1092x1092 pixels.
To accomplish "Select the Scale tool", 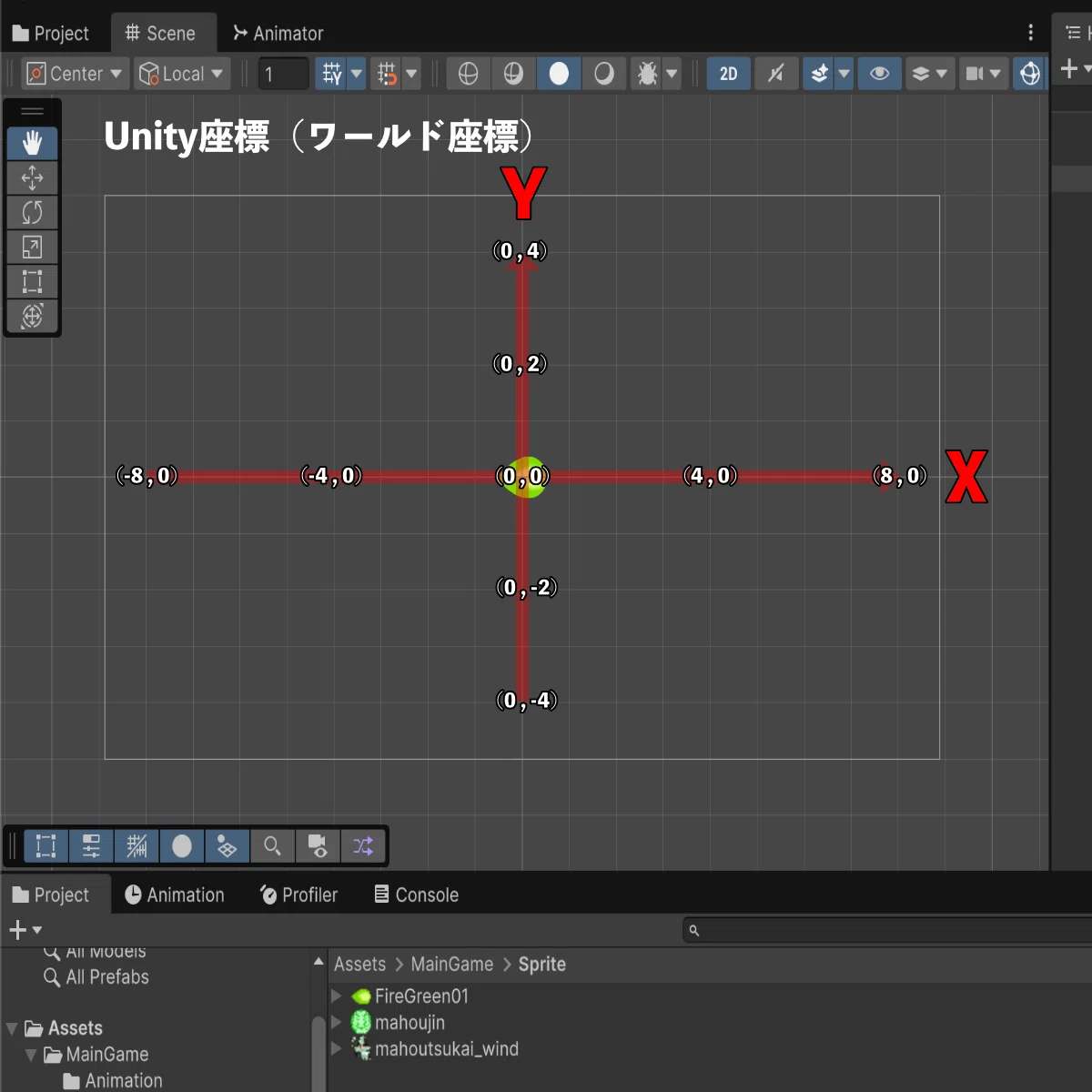I will (32, 247).
